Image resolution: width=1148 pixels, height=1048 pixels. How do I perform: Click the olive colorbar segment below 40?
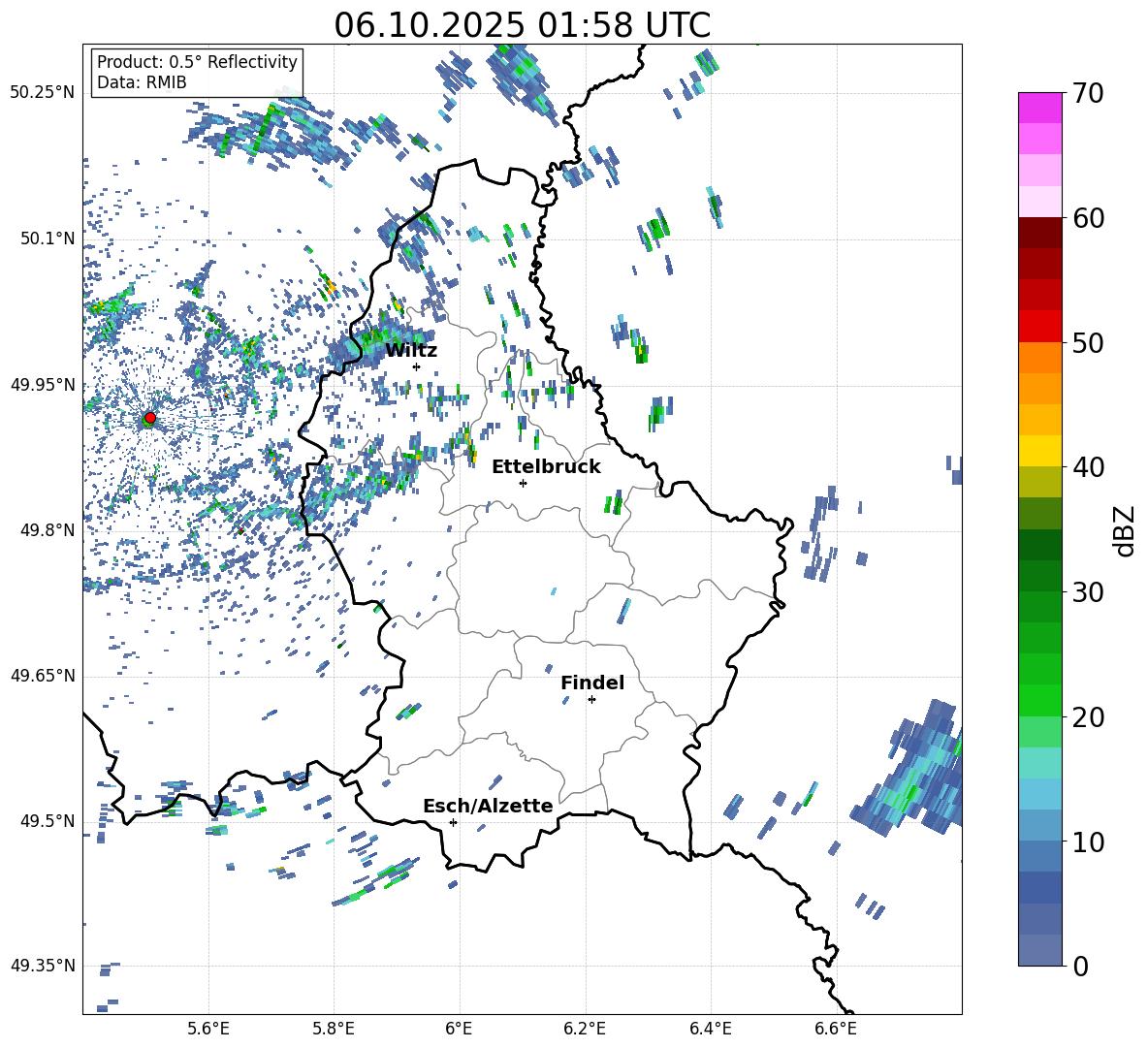[x=1039, y=482]
